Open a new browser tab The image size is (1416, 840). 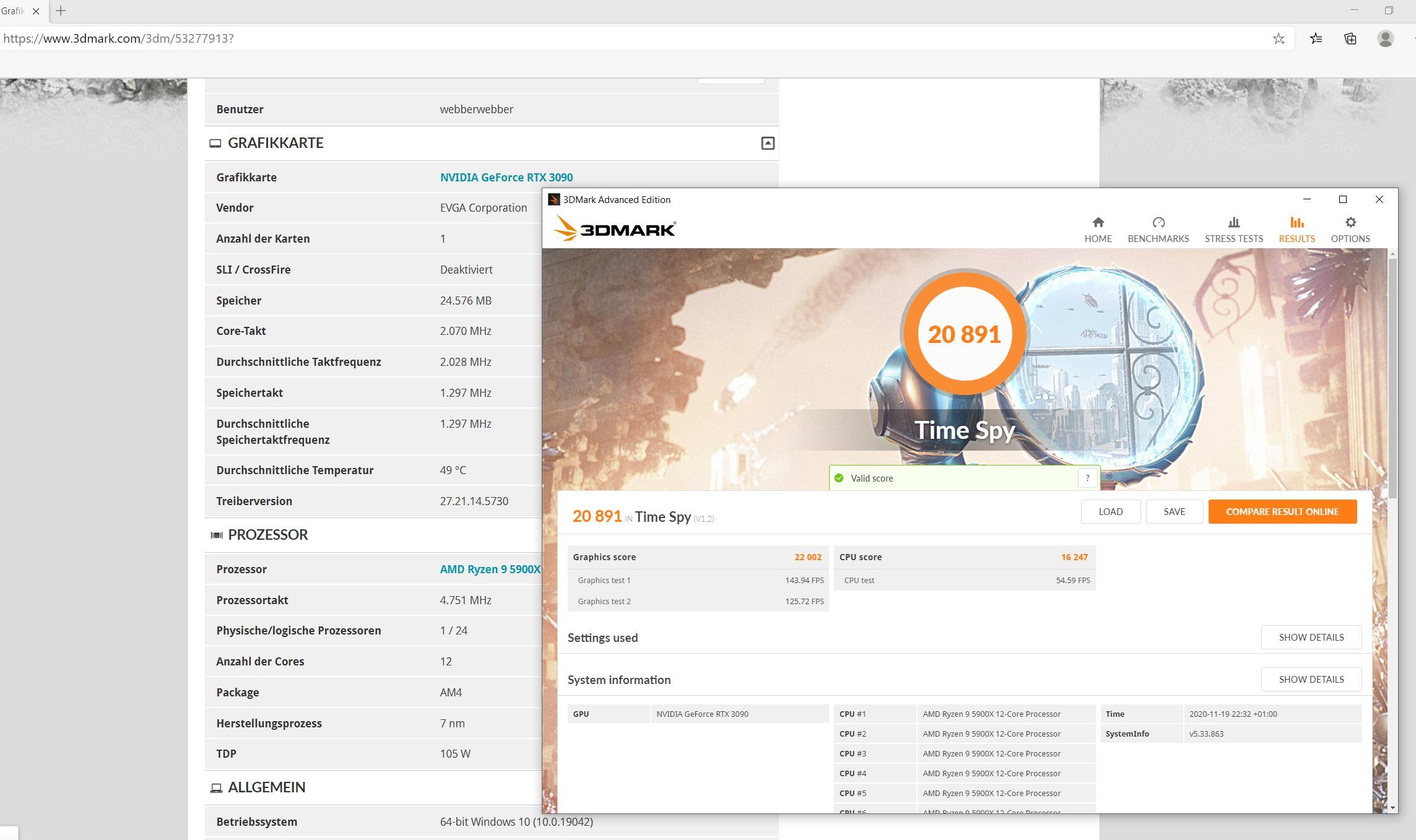click(61, 11)
